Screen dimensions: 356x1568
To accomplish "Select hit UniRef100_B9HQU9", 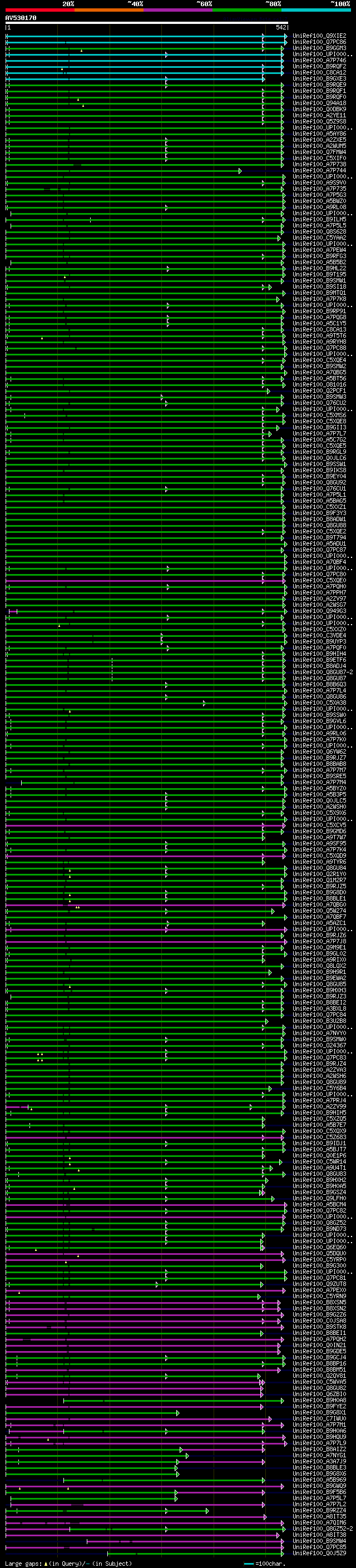I will [319, 1437].
